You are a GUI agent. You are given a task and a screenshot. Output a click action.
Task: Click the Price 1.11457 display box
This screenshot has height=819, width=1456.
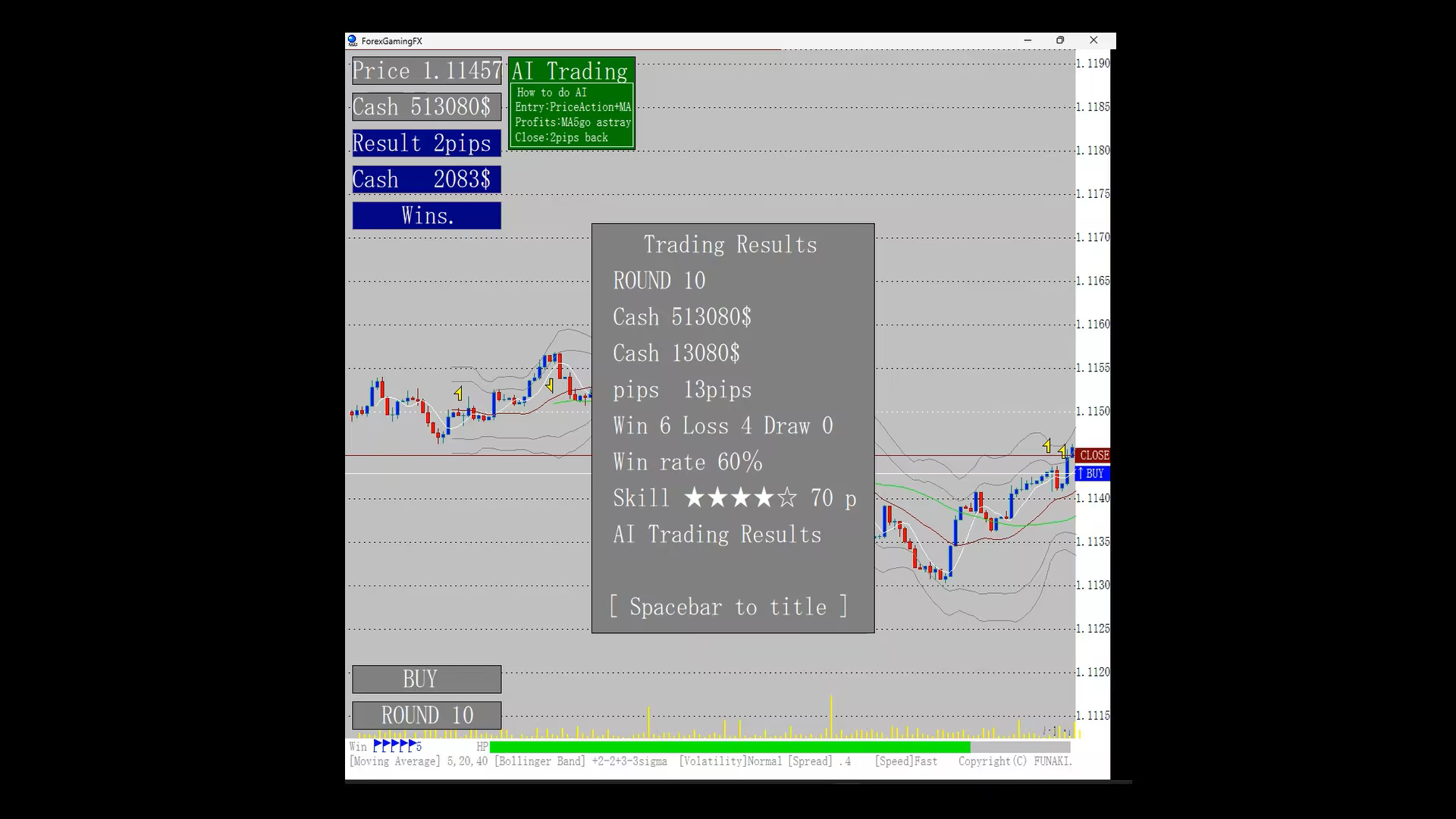click(426, 71)
